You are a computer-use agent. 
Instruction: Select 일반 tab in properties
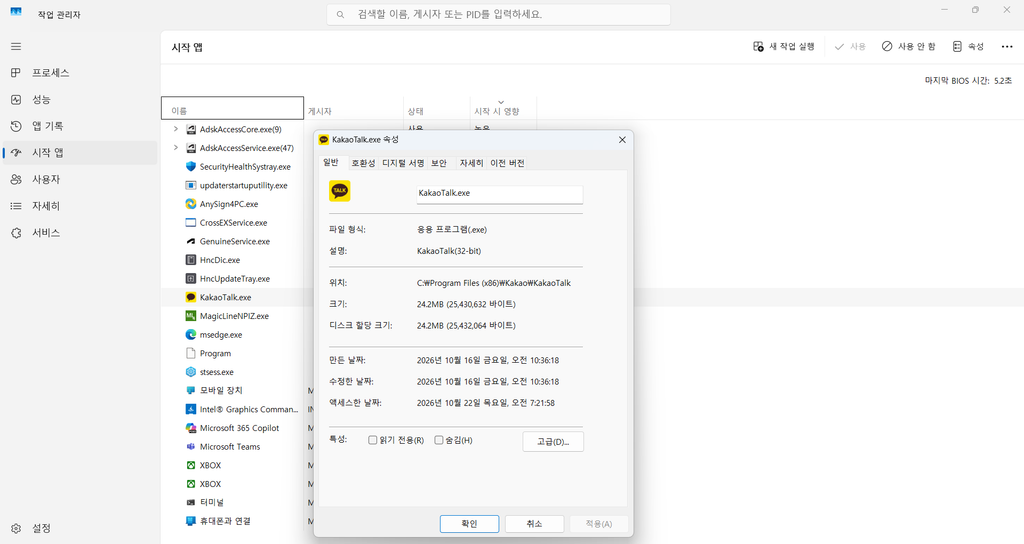tap(331, 162)
